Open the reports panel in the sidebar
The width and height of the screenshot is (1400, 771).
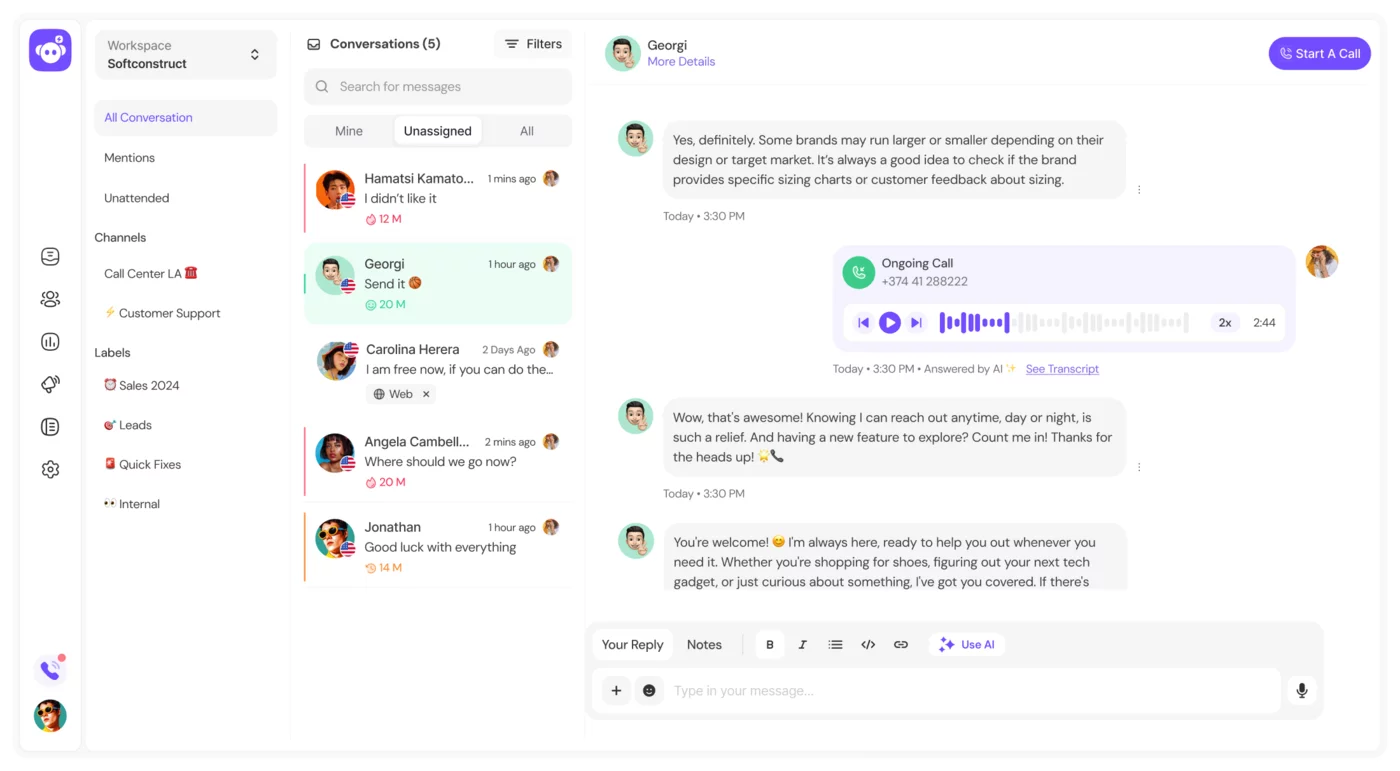[50, 426]
